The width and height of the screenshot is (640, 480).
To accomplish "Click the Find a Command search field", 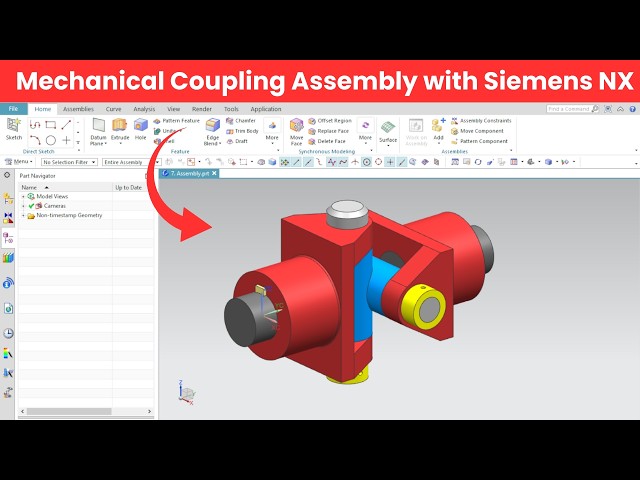I will click(x=570, y=109).
